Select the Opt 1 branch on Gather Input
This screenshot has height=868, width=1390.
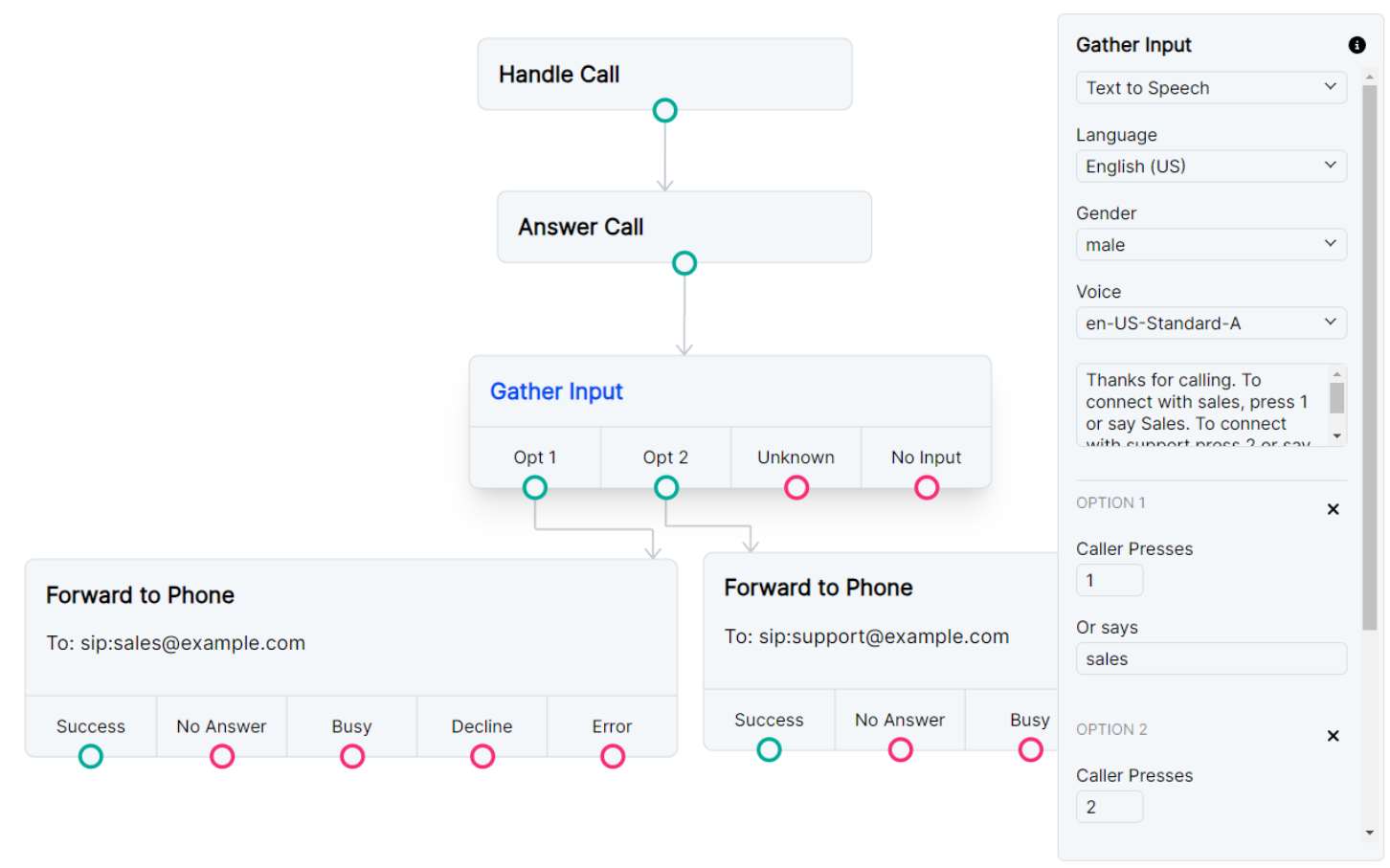[535, 457]
